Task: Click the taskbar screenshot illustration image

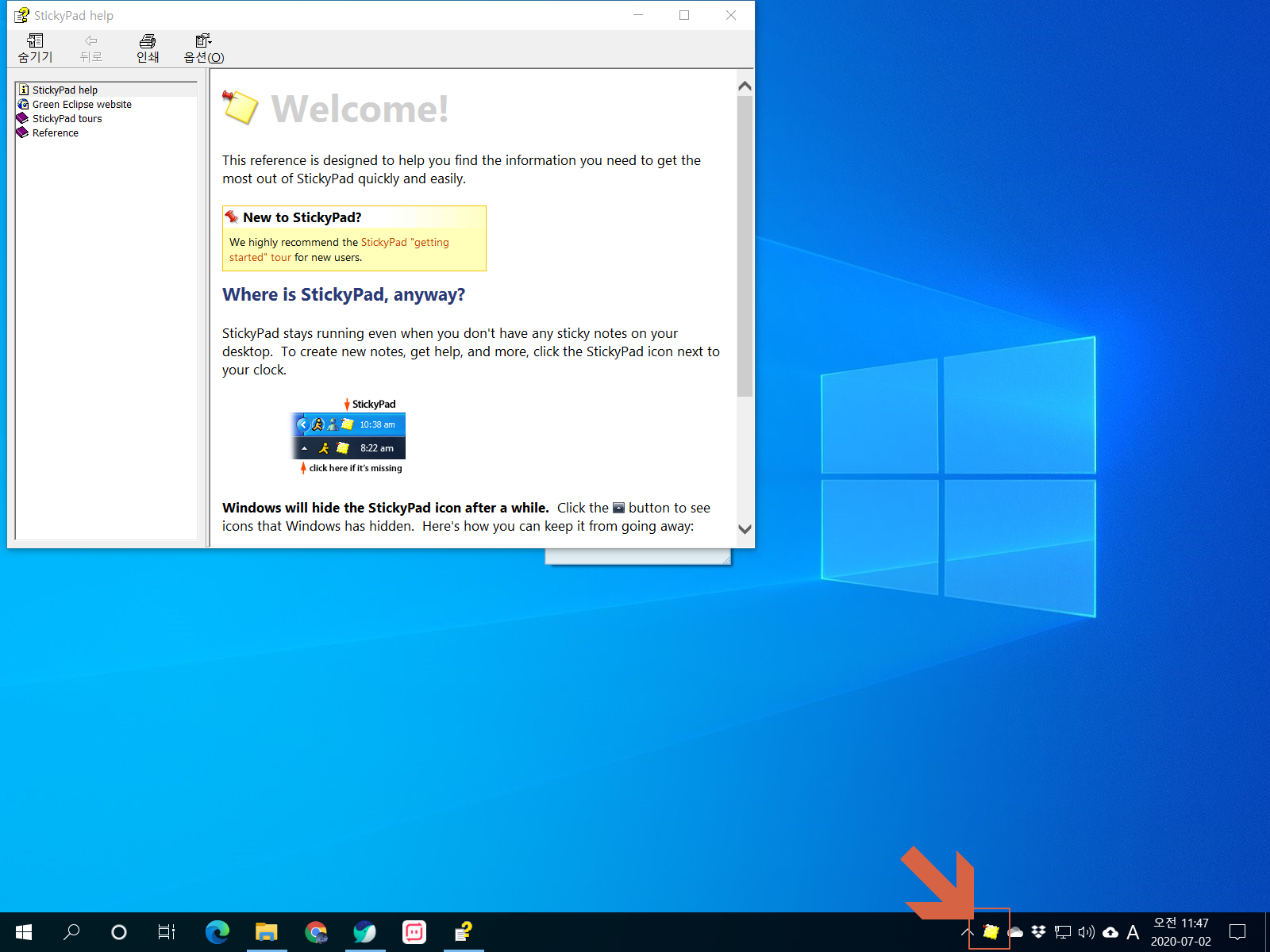Action: coord(348,436)
